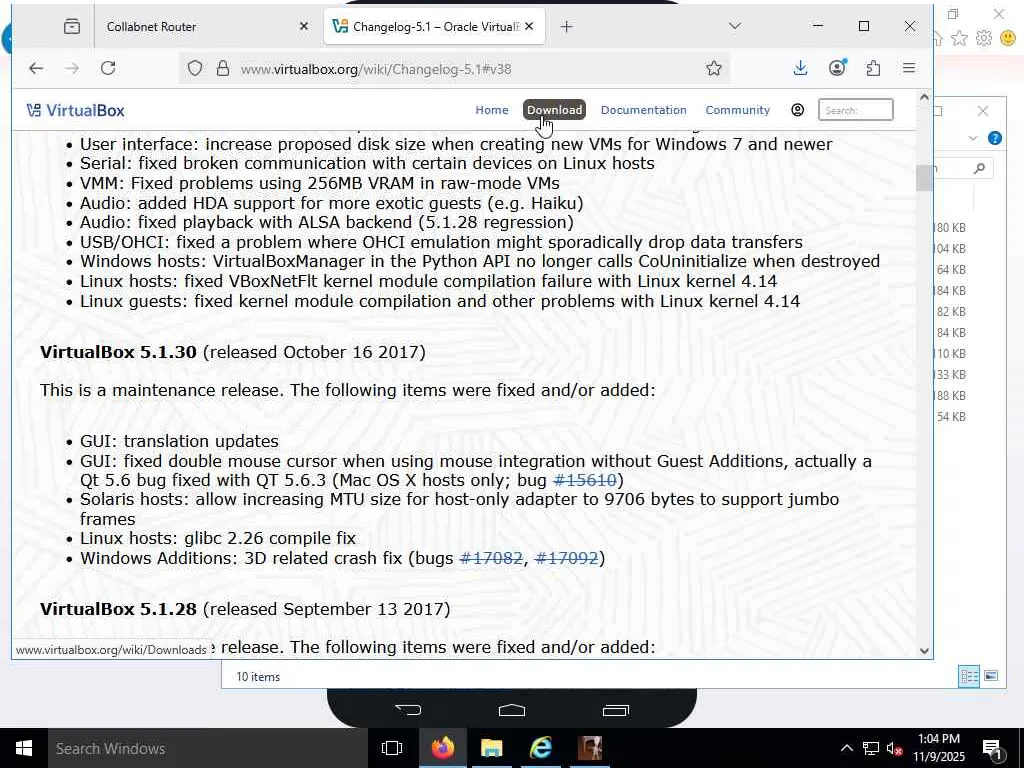Expand the ribbon chevron in the background file window
Viewport: 1024px width, 768px height.
(972, 138)
